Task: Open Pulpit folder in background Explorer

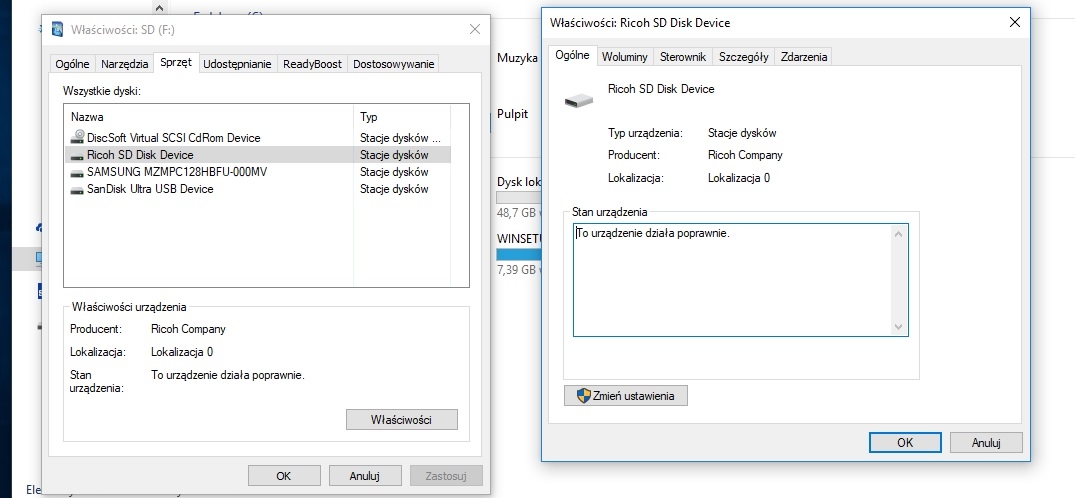Action: tap(512, 114)
